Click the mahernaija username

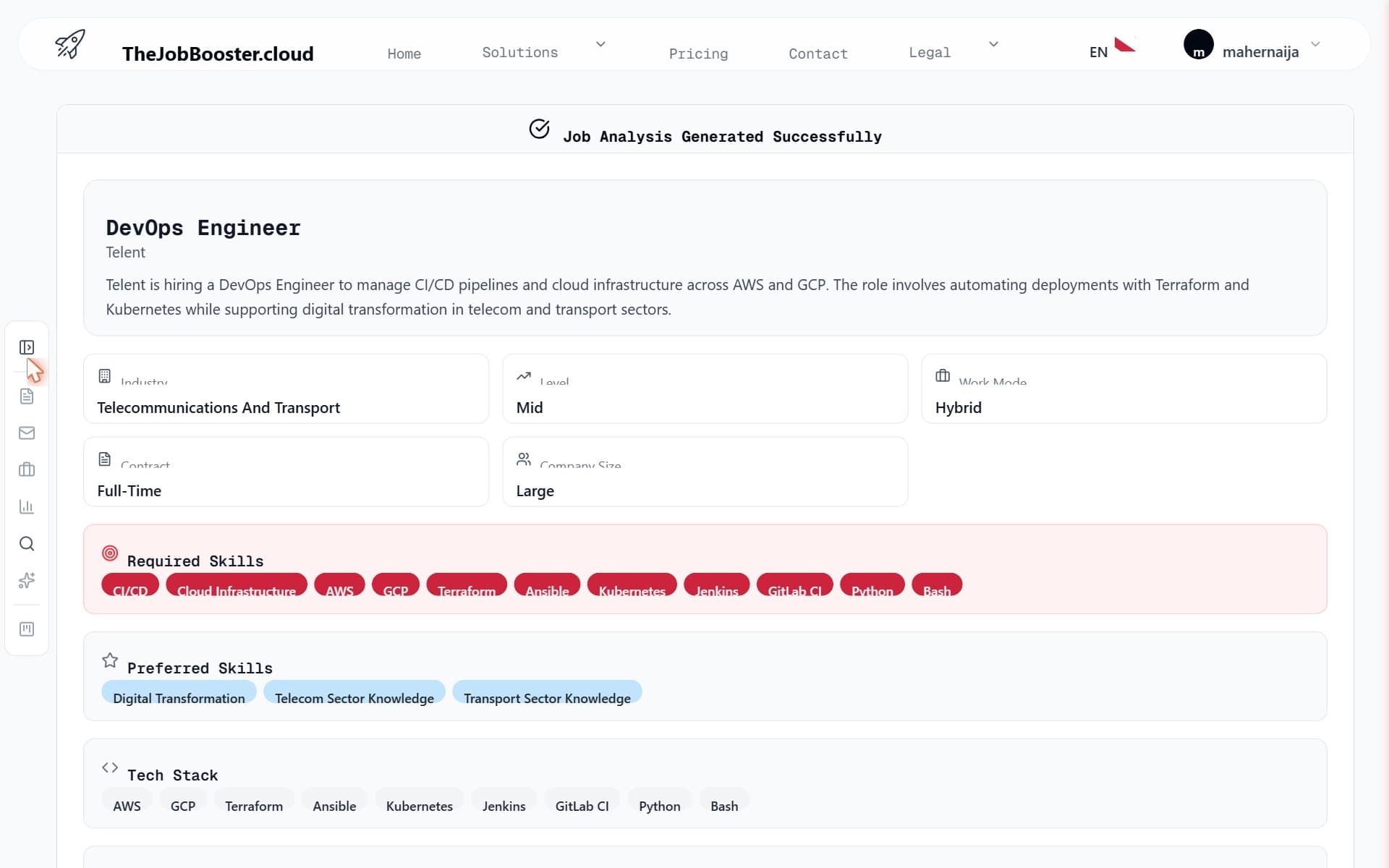coord(1260,52)
